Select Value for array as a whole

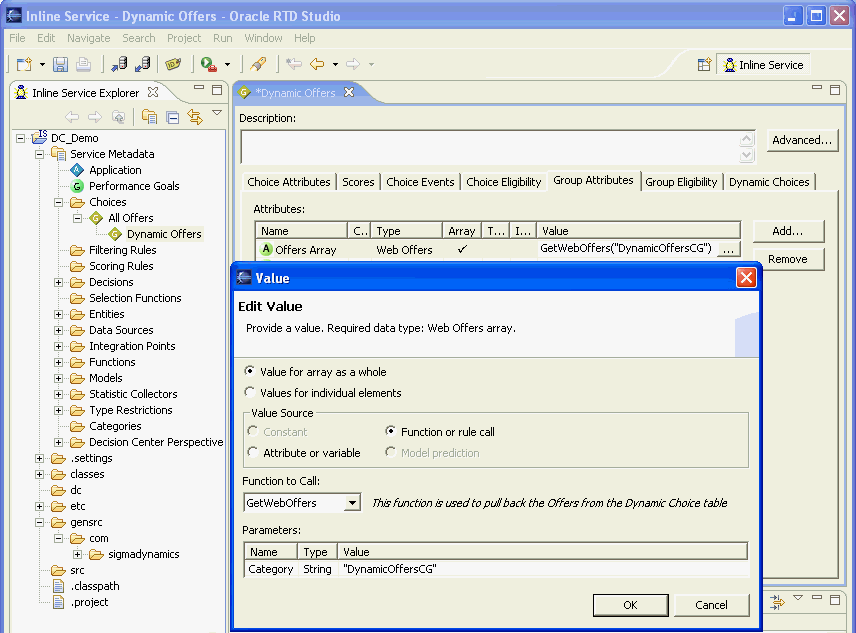249,371
